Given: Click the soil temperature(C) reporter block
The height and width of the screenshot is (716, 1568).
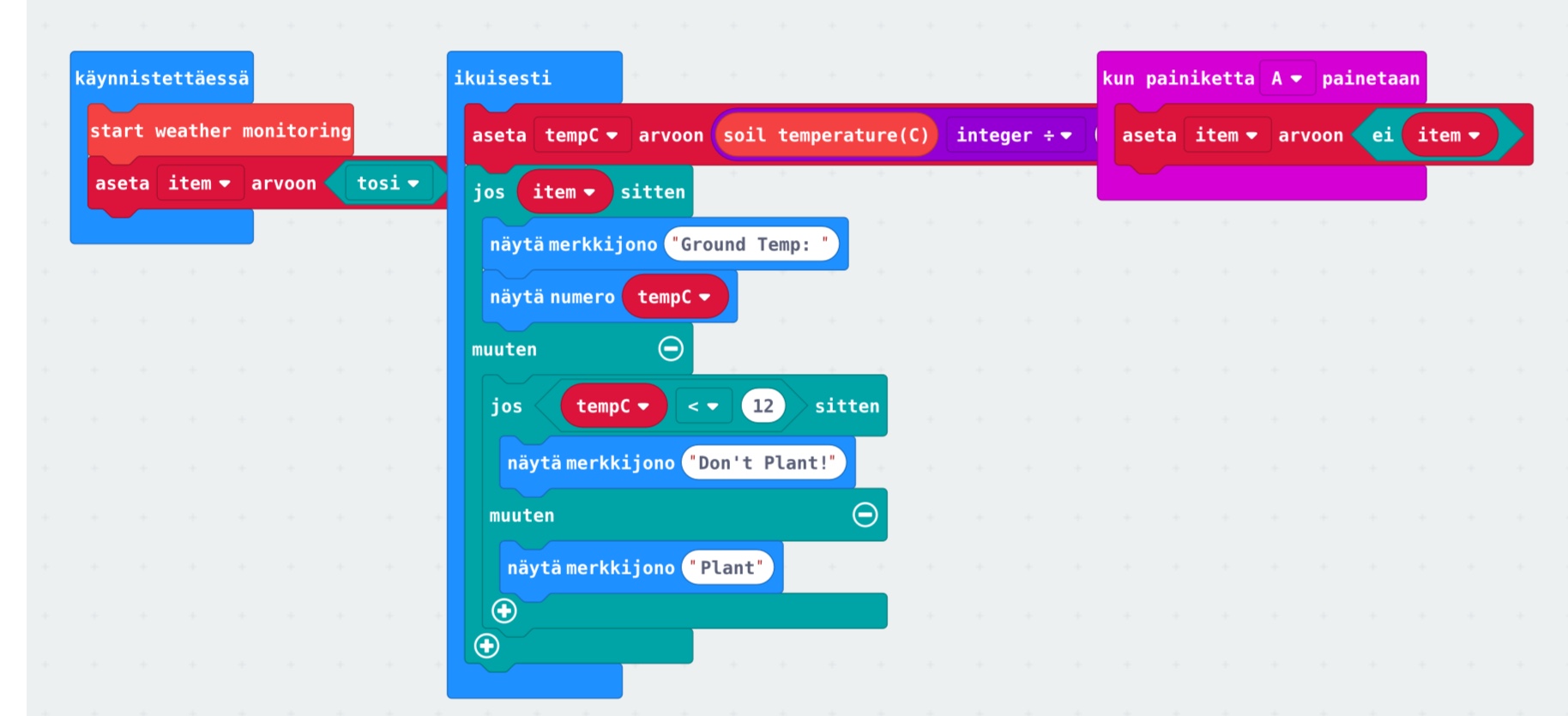Looking at the screenshot, I should 825,135.
